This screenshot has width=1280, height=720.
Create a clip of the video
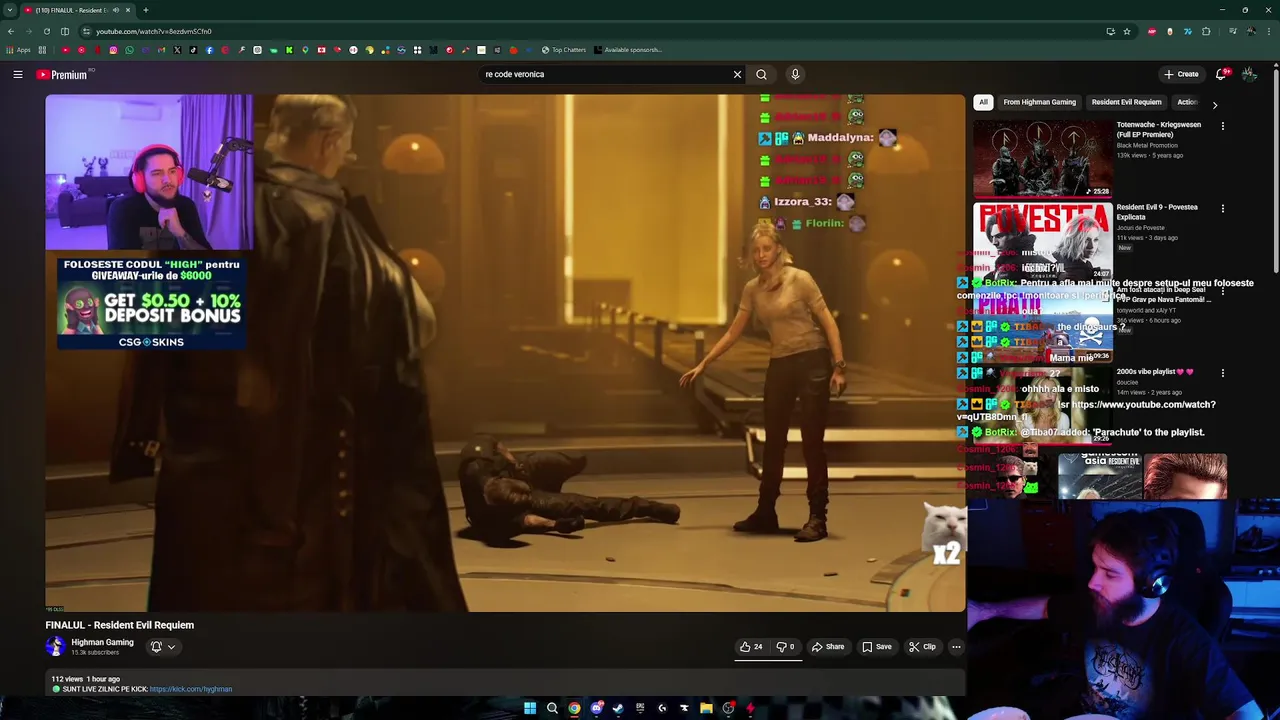(922, 647)
